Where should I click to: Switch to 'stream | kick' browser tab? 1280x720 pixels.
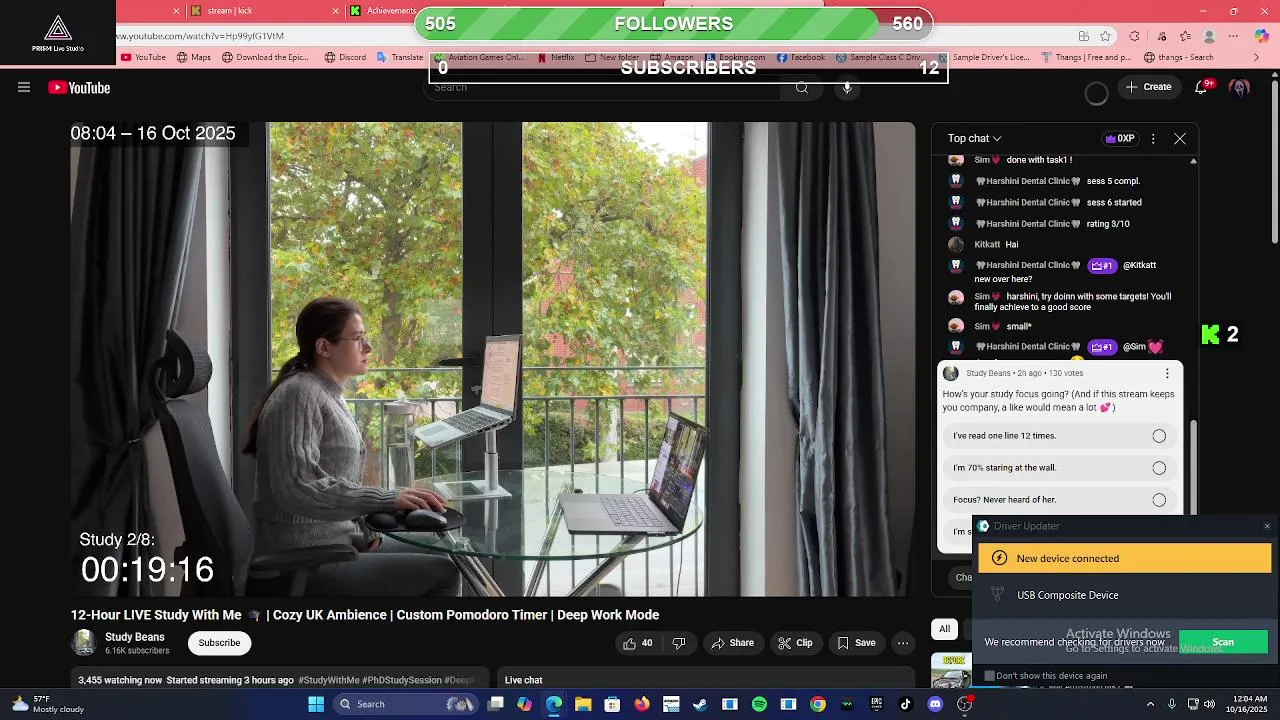pyautogui.click(x=263, y=11)
